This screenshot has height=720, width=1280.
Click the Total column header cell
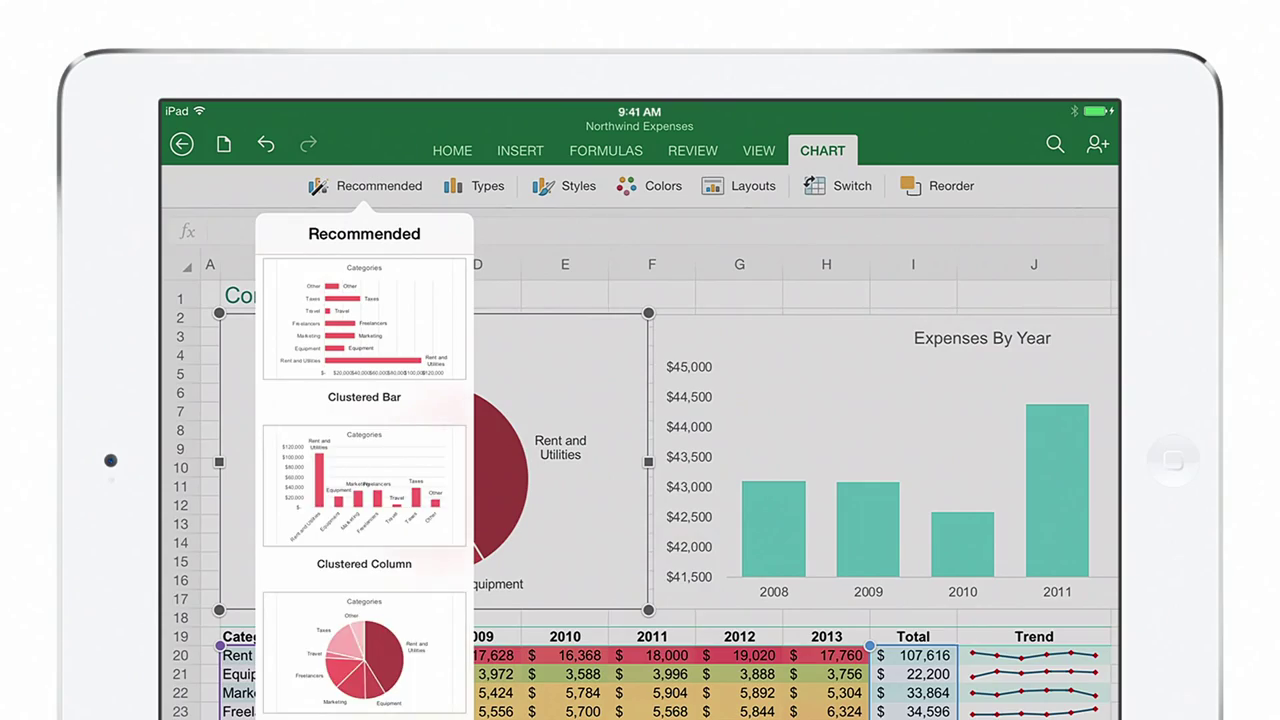pos(913,636)
